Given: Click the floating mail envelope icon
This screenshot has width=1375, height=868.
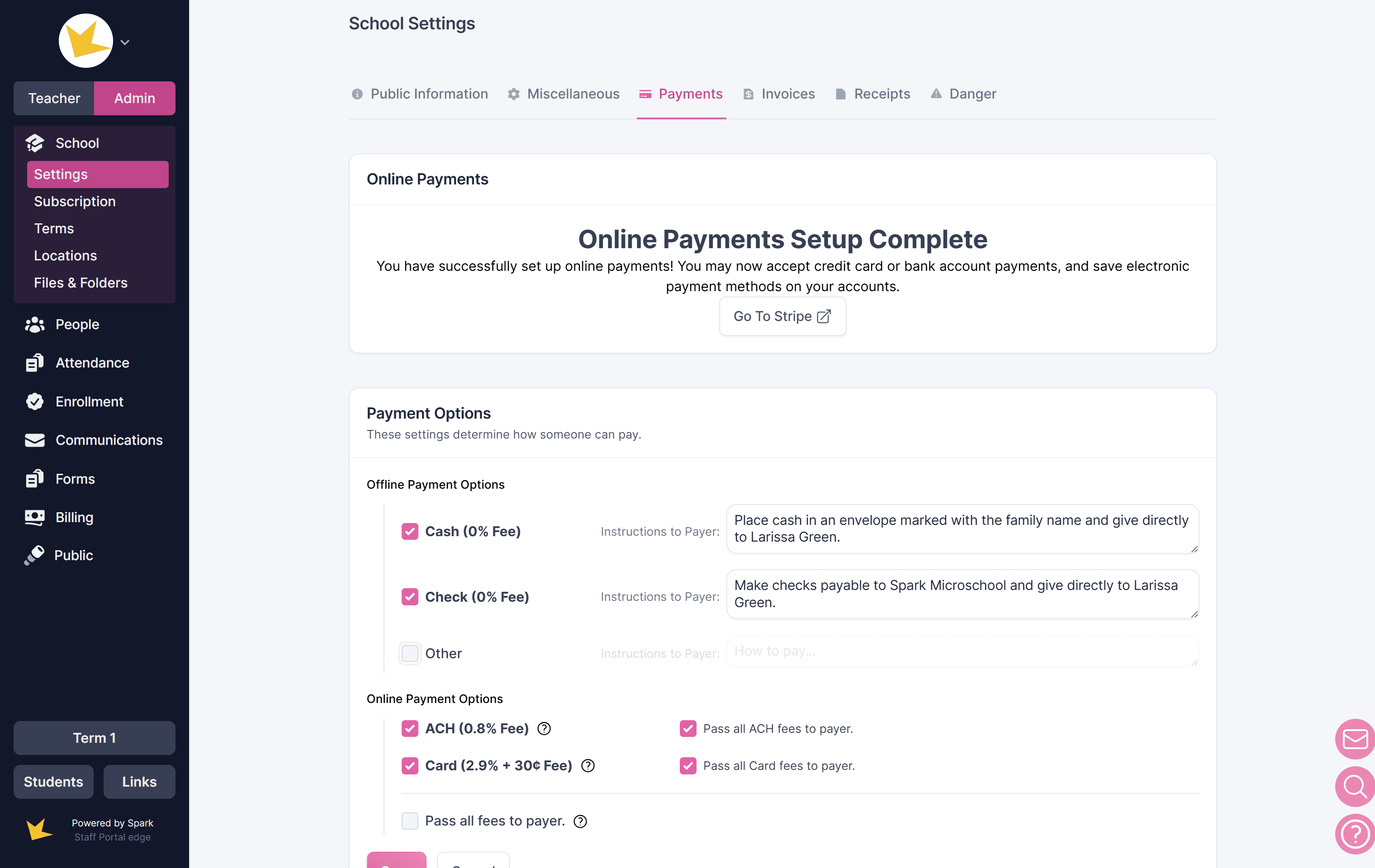Looking at the screenshot, I should pos(1355,739).
